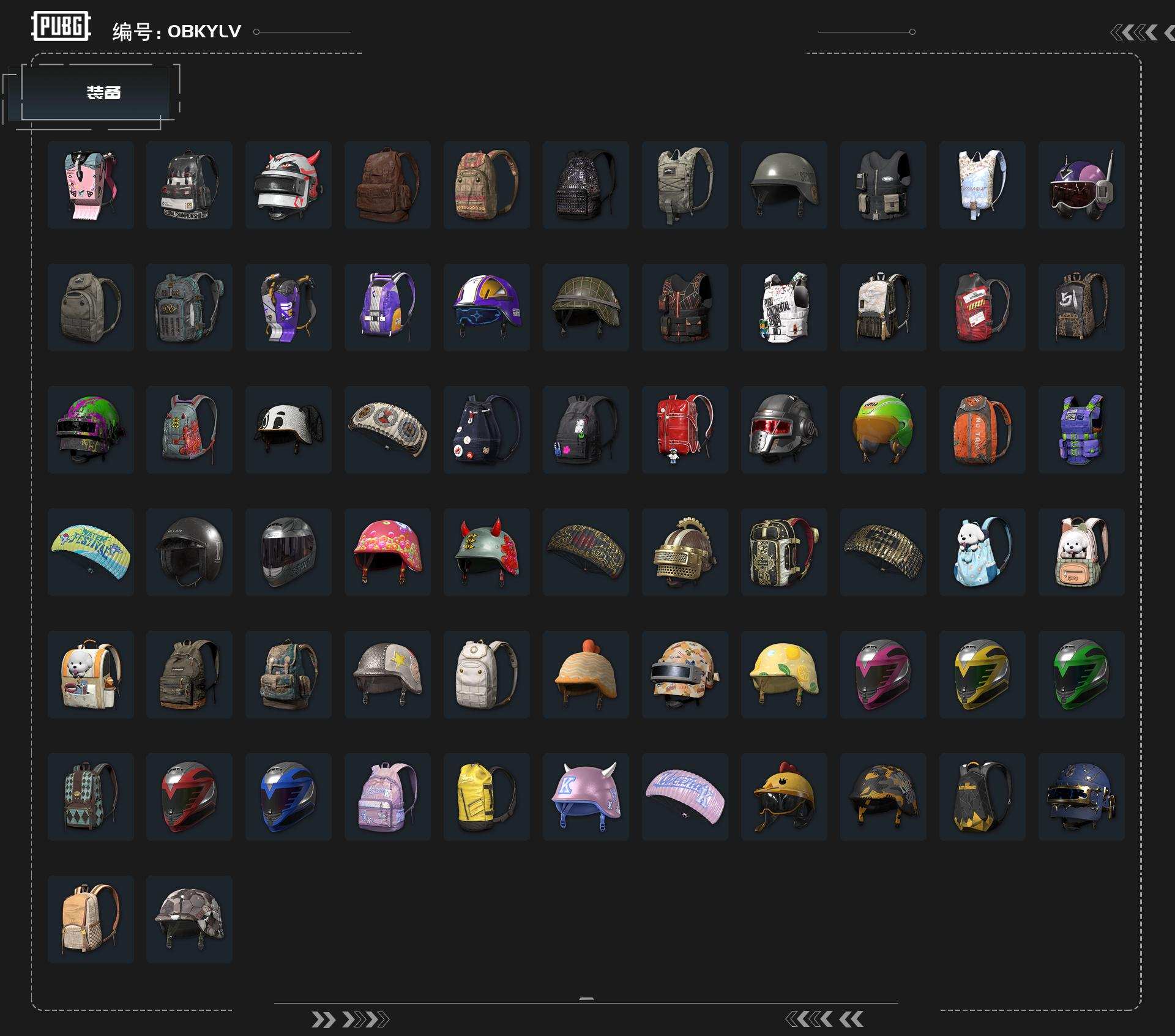
Task: Select the Water Festival parachute
Action: click(x=91, y=552)
